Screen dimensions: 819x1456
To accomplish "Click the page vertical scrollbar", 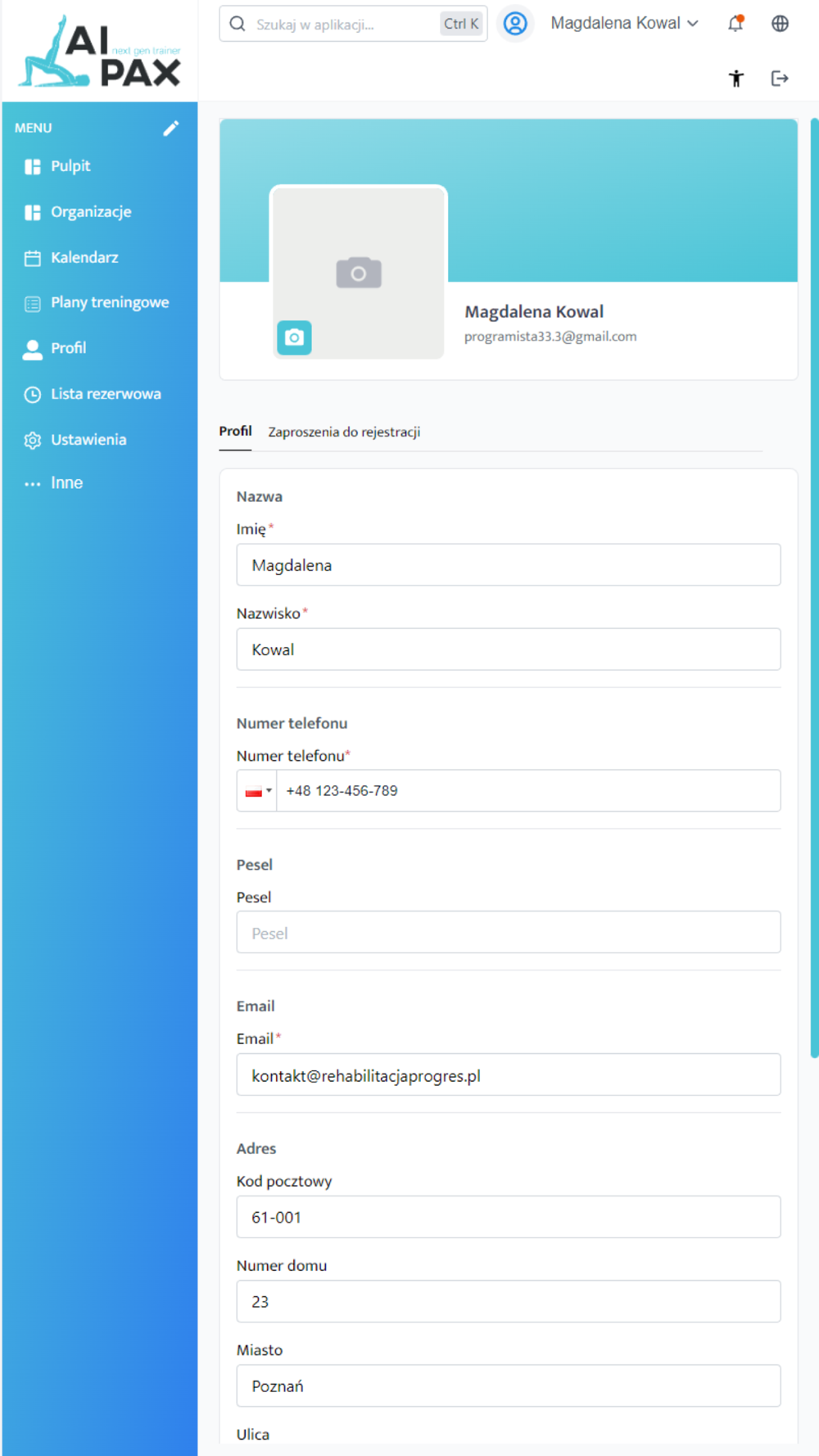I will click(x=814, y=588).
